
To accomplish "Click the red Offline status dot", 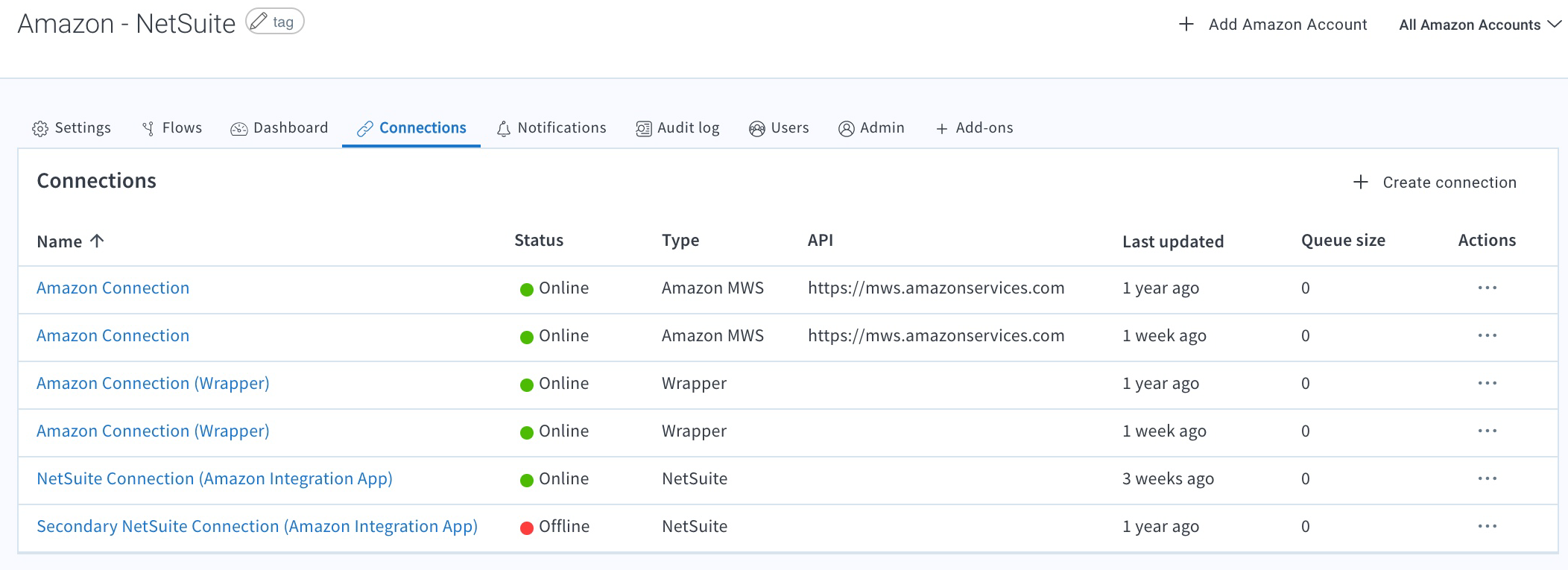I will click(527, 528).
